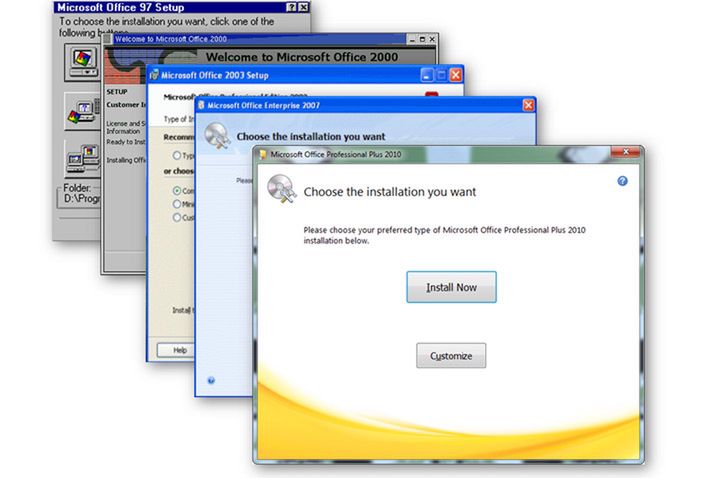Click the Office Enterprise 2007 title bar icon

201,105
